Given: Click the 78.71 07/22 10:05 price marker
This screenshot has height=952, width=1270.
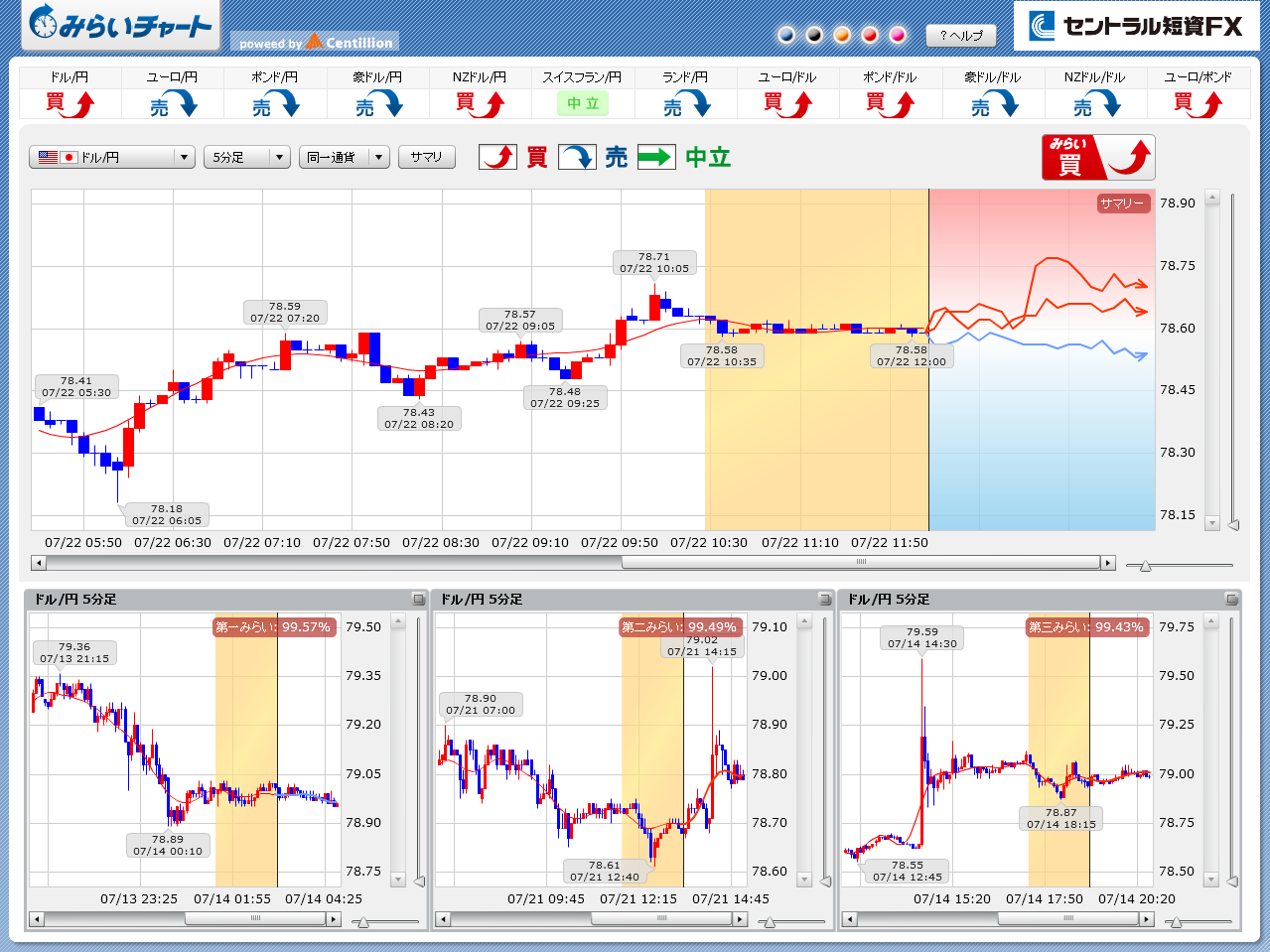Looking at the screenshot, I should pos(654,263).
